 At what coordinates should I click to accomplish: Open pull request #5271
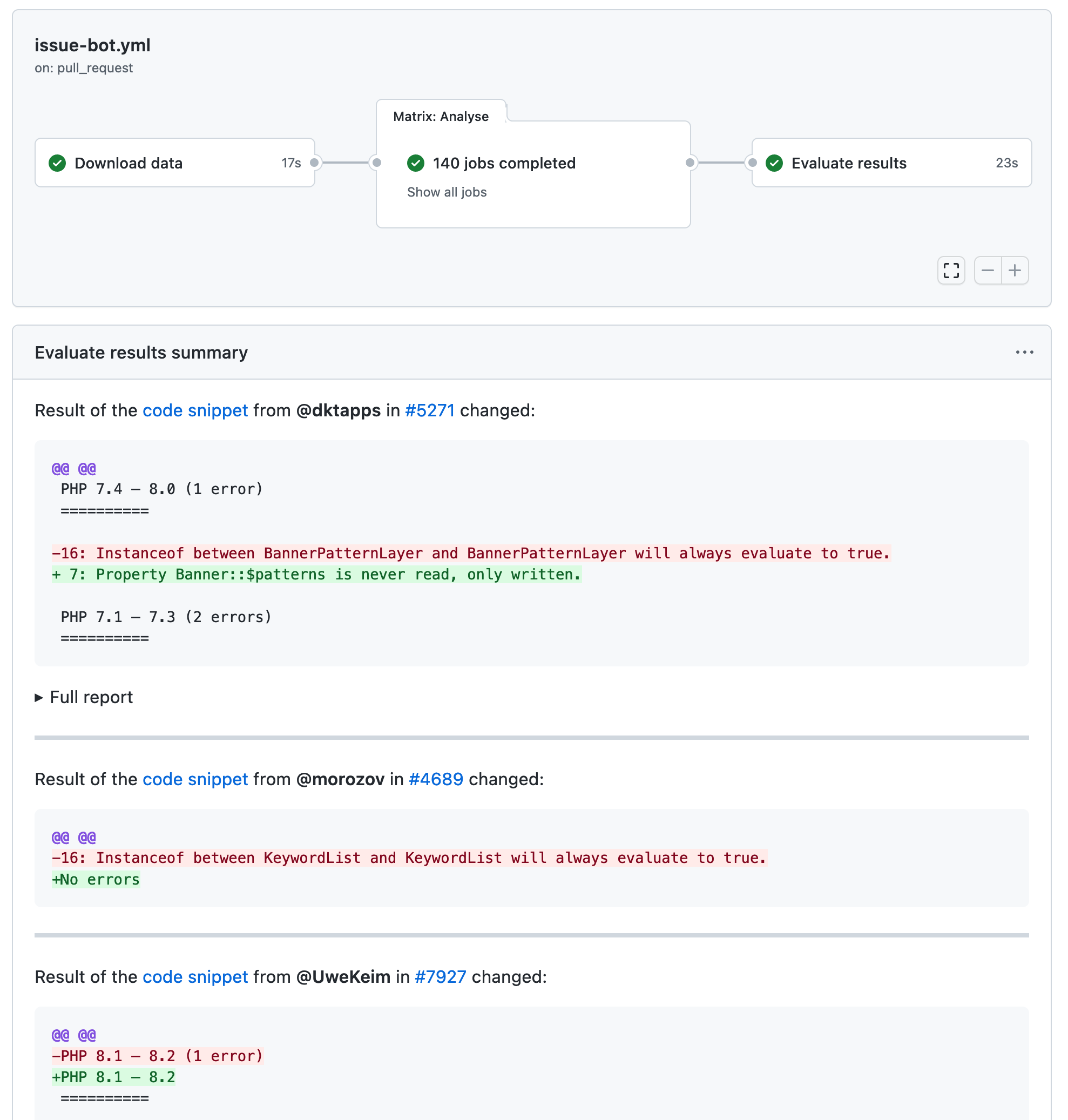click(429, 410)
